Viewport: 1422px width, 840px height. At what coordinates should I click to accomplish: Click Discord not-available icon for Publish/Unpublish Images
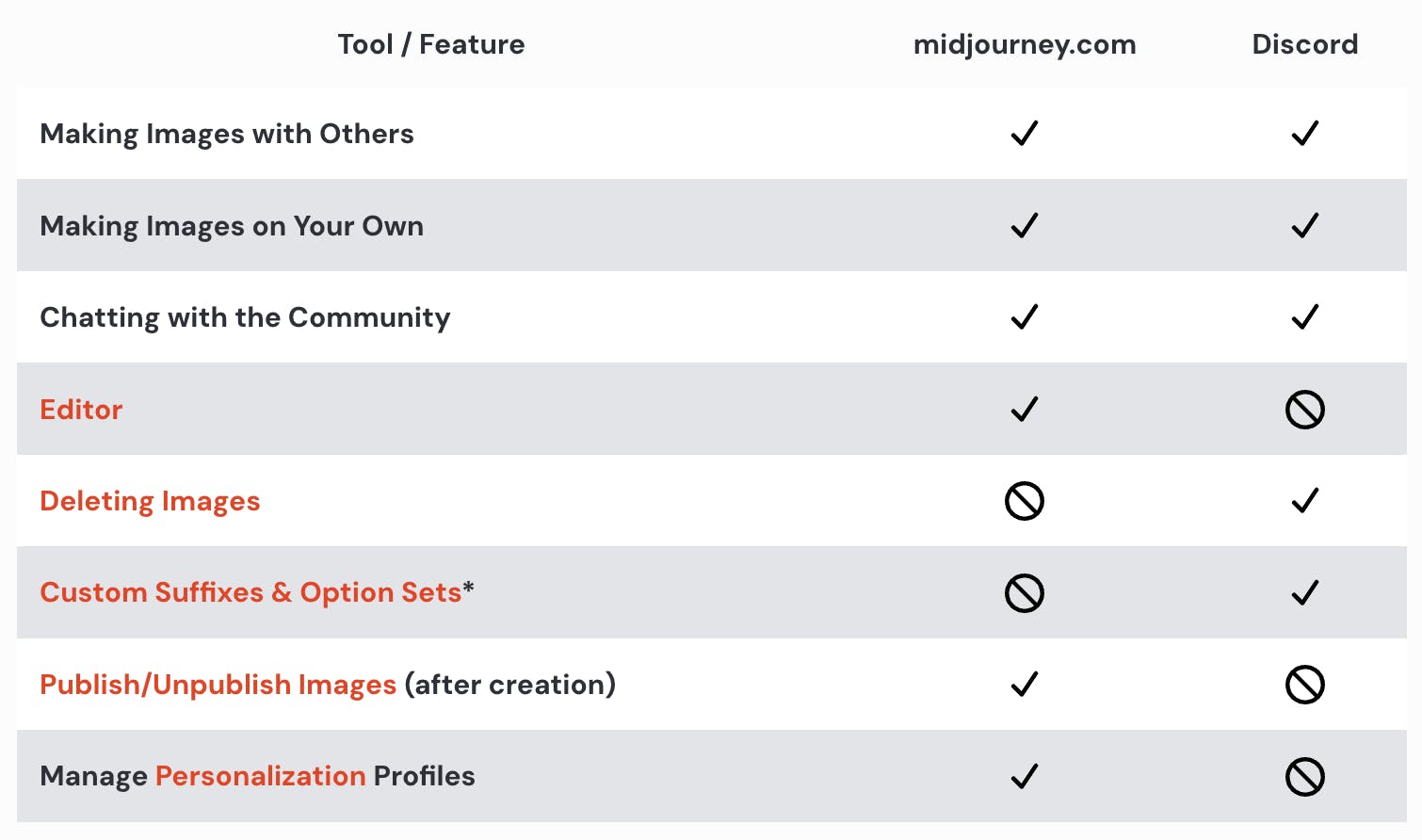coord(1304,685)
